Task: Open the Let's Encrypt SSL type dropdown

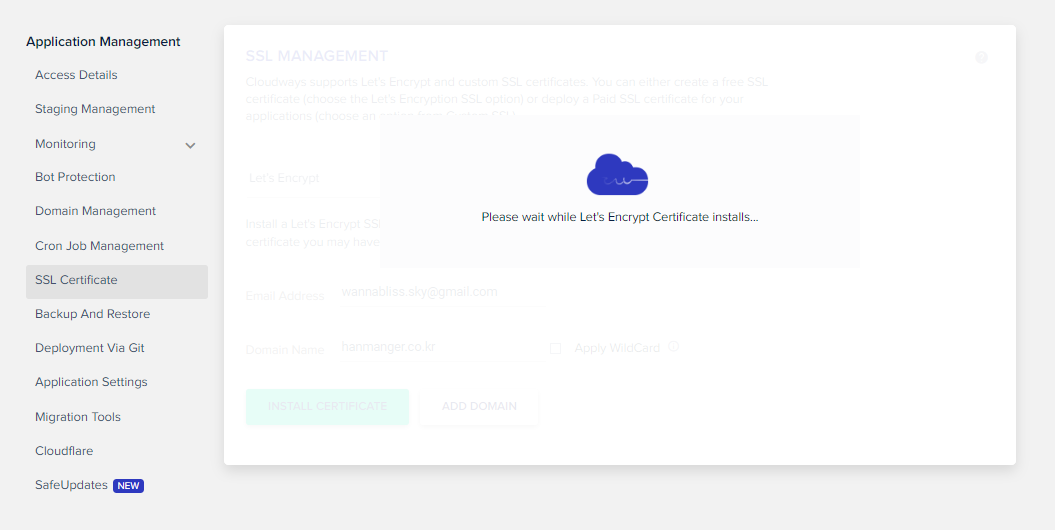Action: (313, 178)
